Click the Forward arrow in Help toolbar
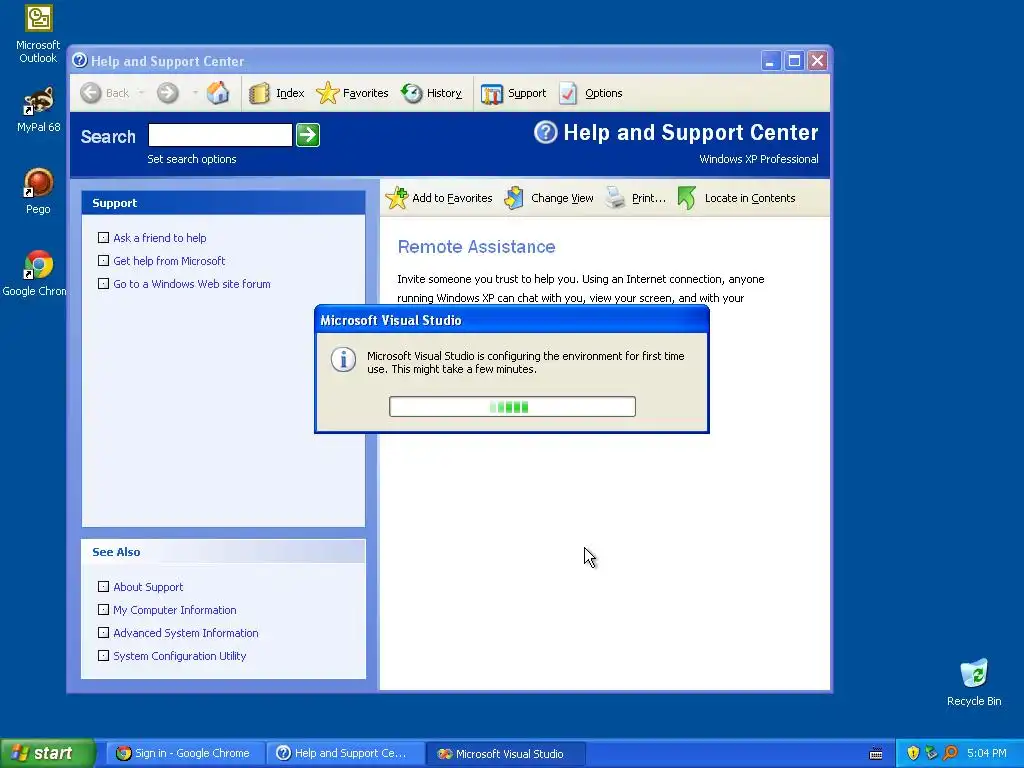Screen dimensions: 1024x768 (168, 93)
